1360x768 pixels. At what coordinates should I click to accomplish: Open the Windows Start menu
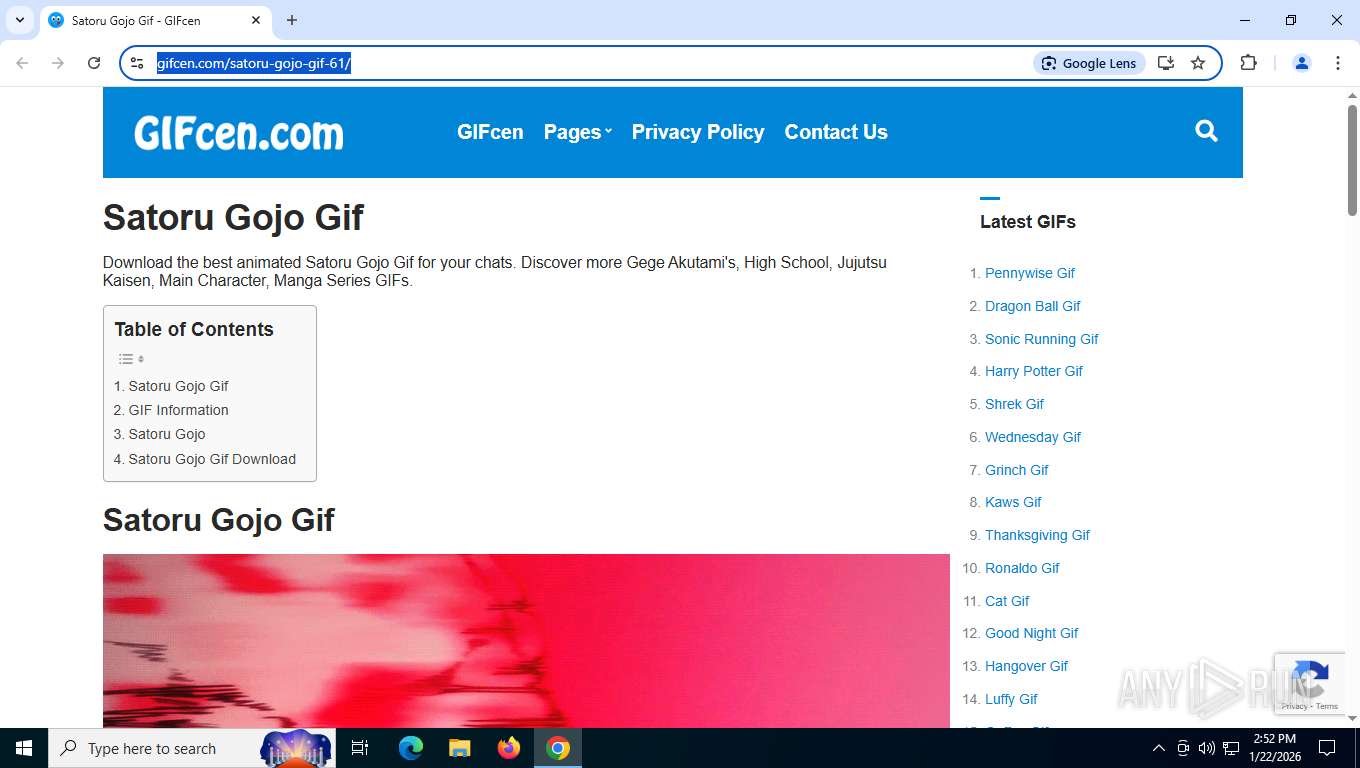[x=24, y=748]
